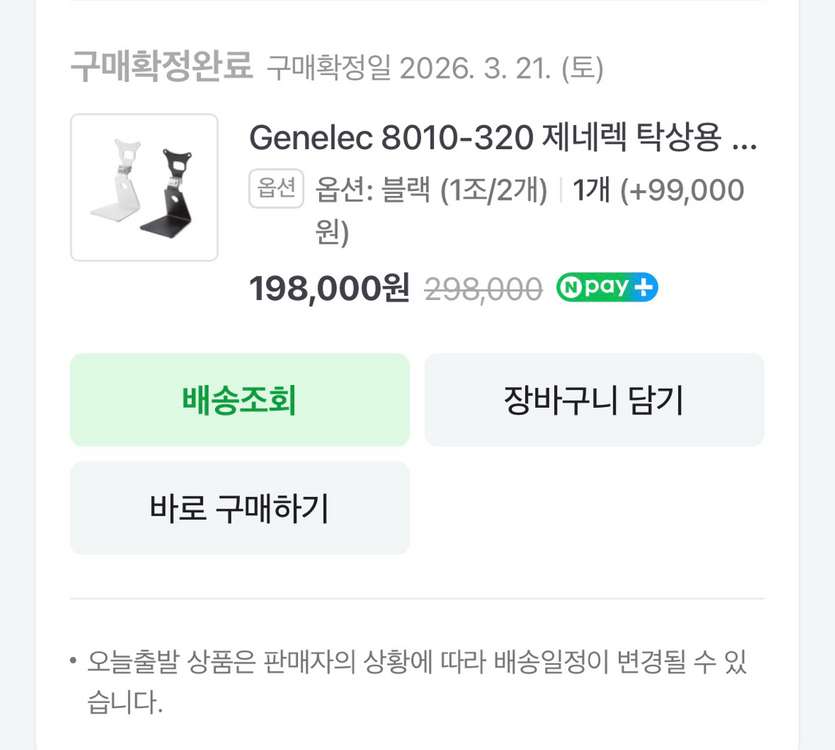835x750 pixels.
Task: Click the 장바구니 담기 add to cart button
Action: pyautogui.click(x=594, y=399)
